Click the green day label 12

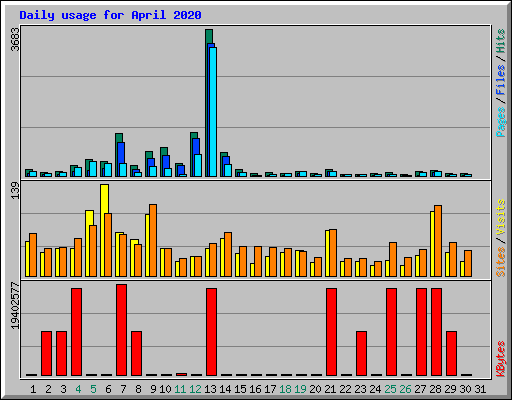(195, 389)
